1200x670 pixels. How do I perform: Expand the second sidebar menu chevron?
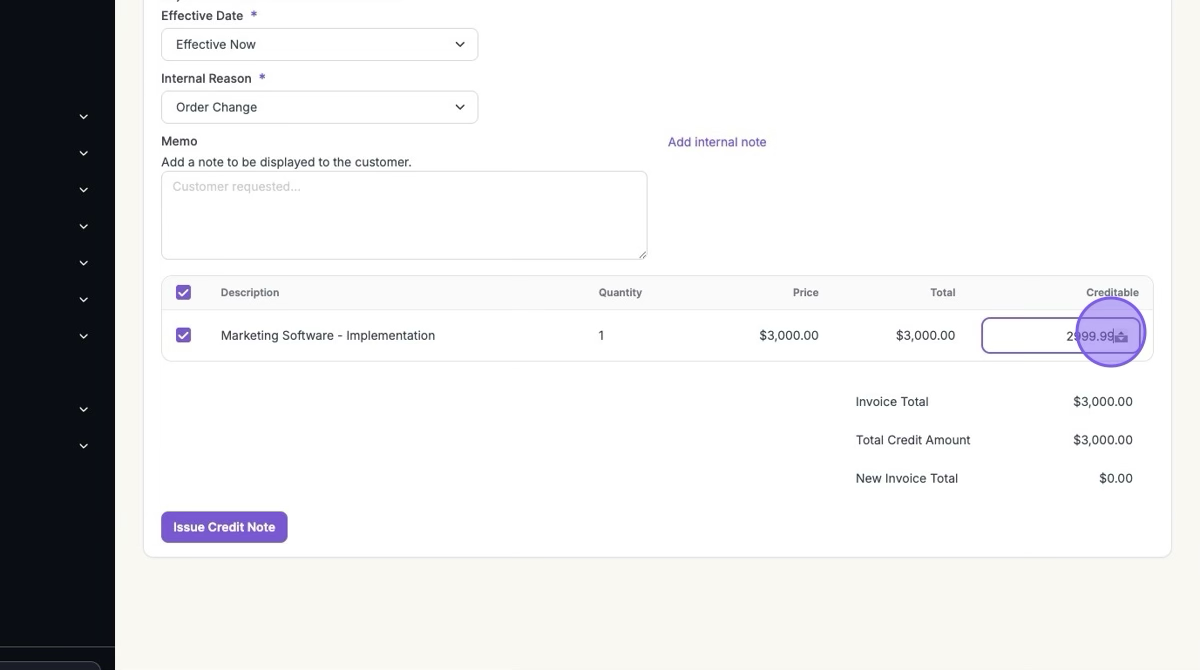point(84,154)
